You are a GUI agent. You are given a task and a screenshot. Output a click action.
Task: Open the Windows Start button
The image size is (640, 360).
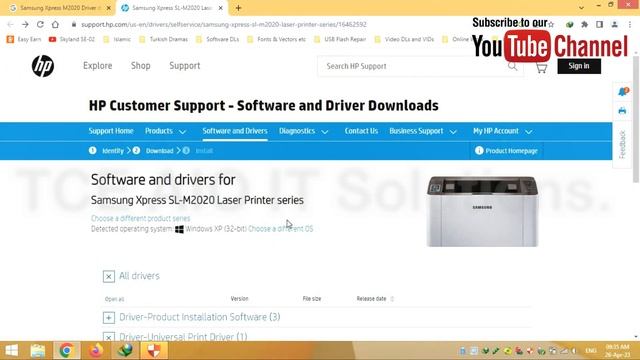[x=12, y=350]
